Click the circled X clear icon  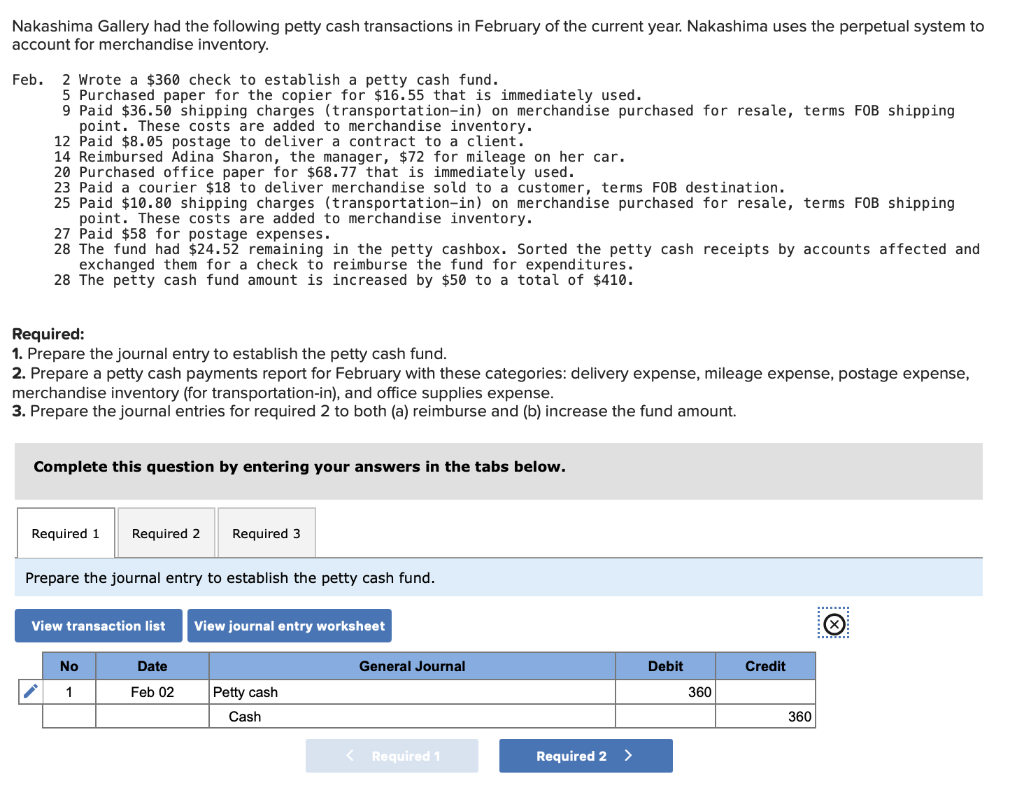(833, 625)
